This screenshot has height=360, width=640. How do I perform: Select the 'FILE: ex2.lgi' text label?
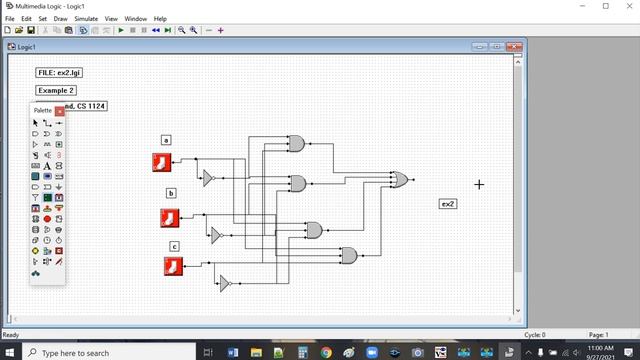[59, 73]
